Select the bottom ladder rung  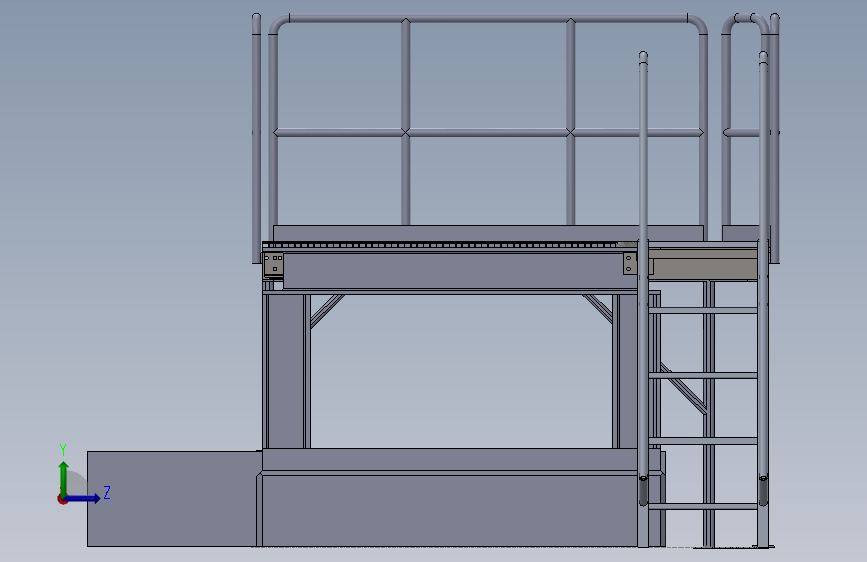click(703, 506)
